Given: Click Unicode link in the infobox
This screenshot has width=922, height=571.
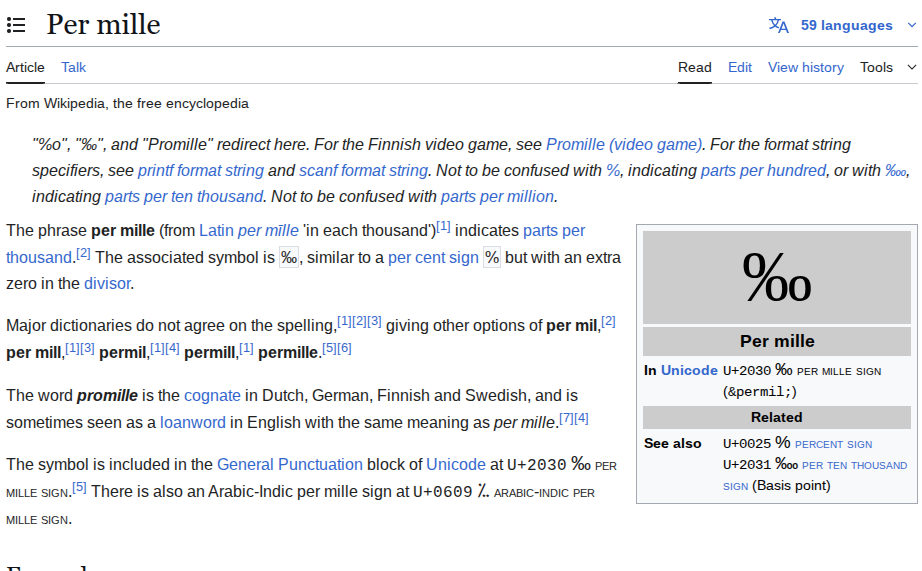Looking at the screenshot, I should click(x=689, y=370).
